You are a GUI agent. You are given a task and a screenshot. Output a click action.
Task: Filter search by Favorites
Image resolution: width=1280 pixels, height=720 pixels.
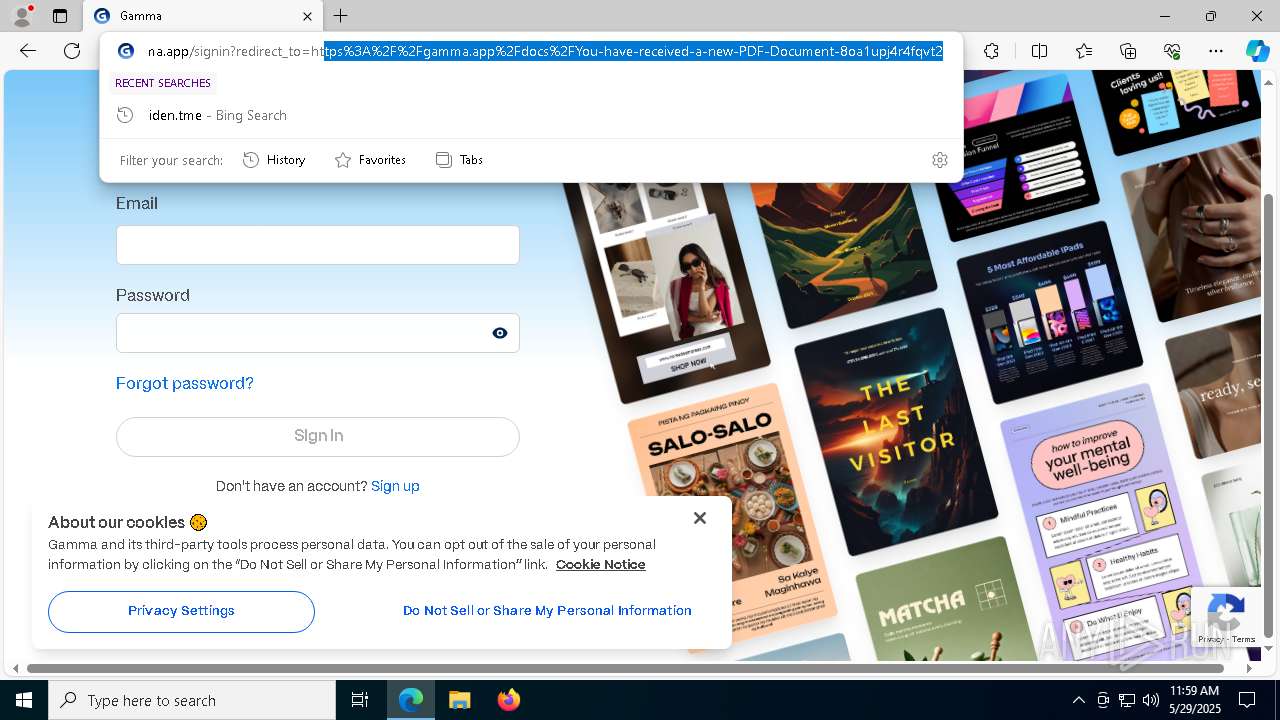371,160
